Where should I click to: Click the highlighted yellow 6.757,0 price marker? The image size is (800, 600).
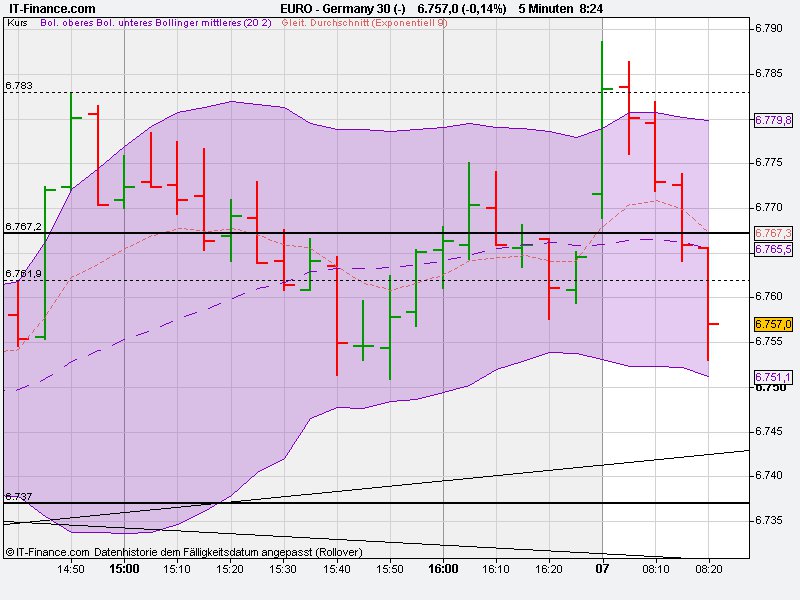coord(772,326)
